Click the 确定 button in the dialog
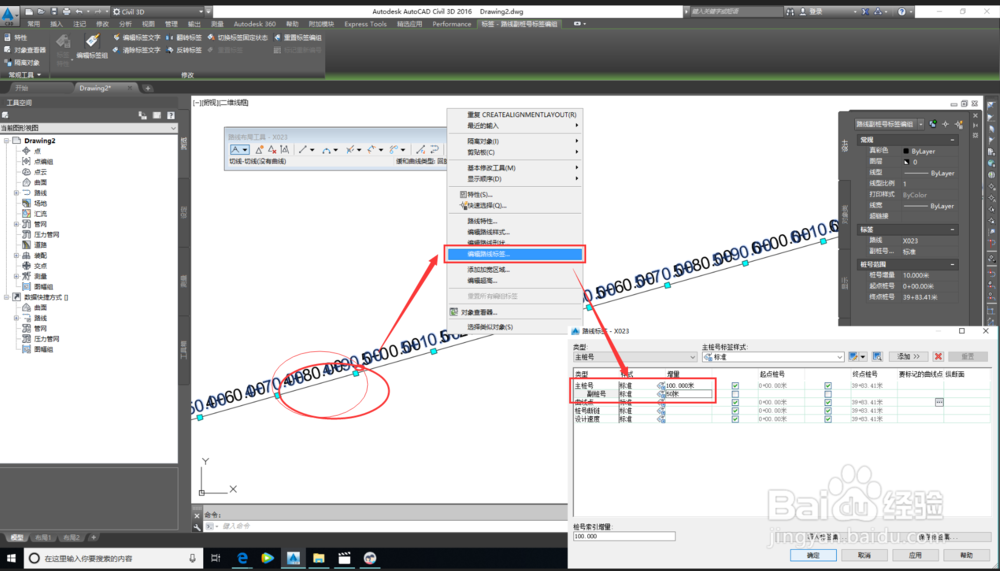This screenshot has height=571, width=1000. (813, 555)
